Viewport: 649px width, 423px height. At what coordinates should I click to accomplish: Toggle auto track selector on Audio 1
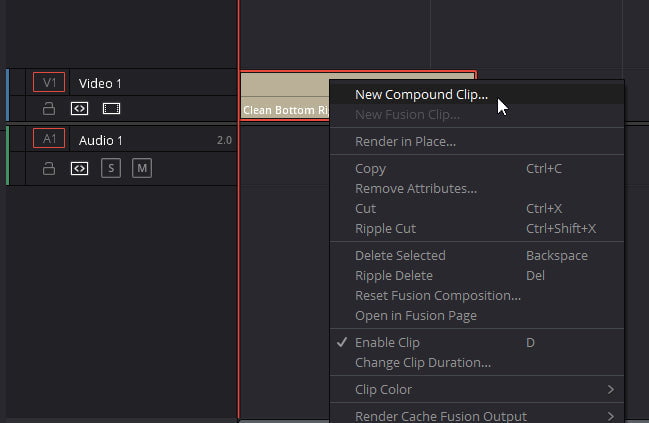coord(79,168)
